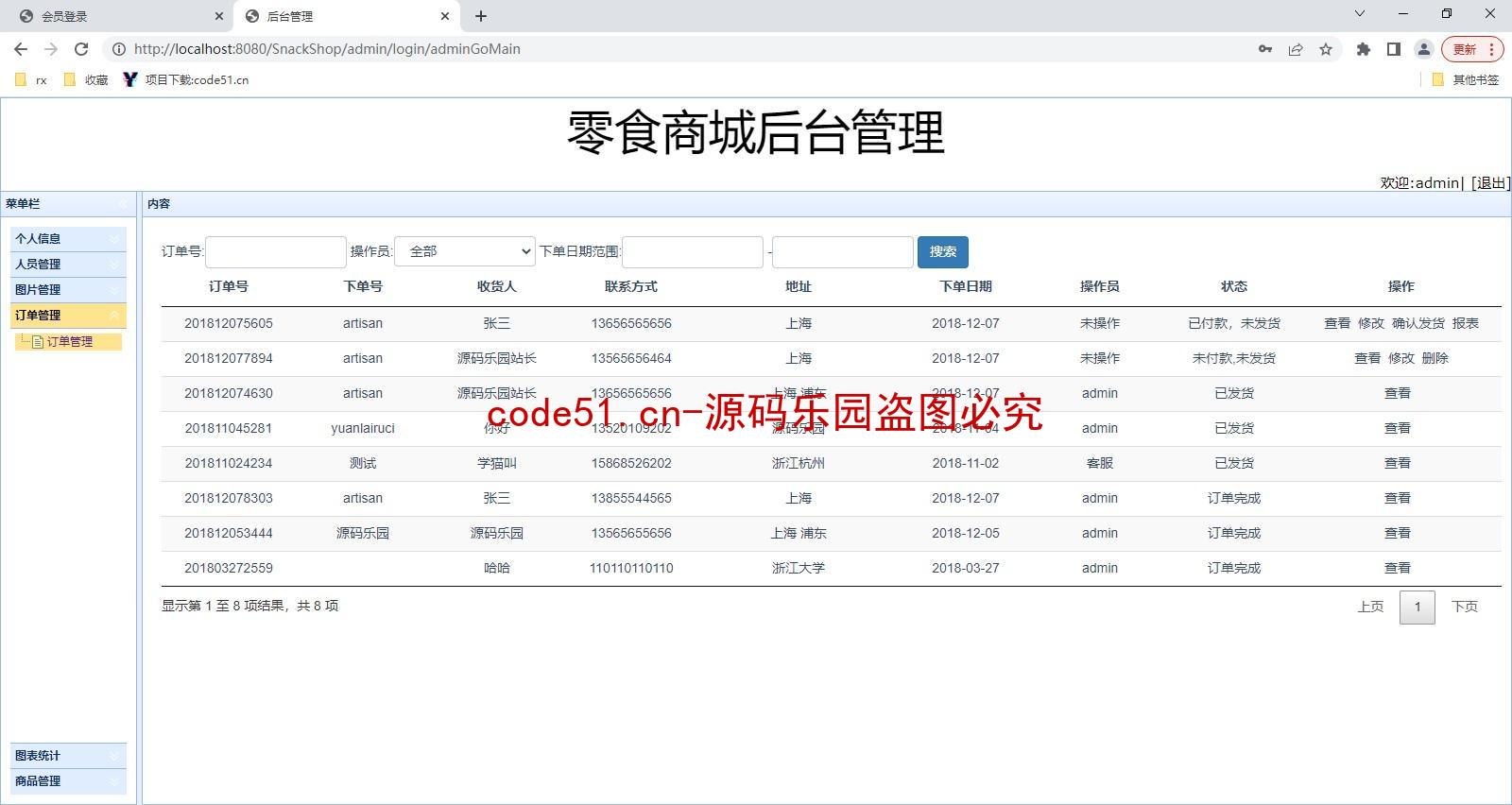Click 查看 for order 201812077894

pos(1367,358)
